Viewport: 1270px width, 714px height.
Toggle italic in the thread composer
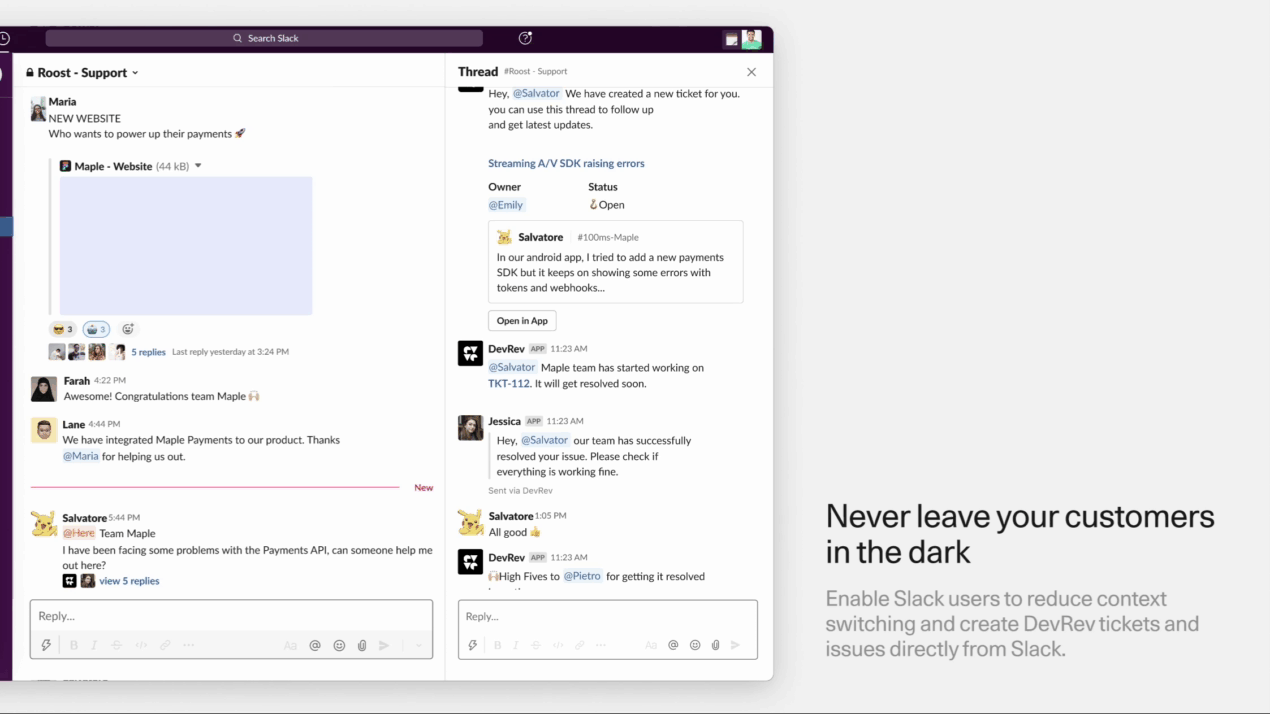(x=517, y=646)
